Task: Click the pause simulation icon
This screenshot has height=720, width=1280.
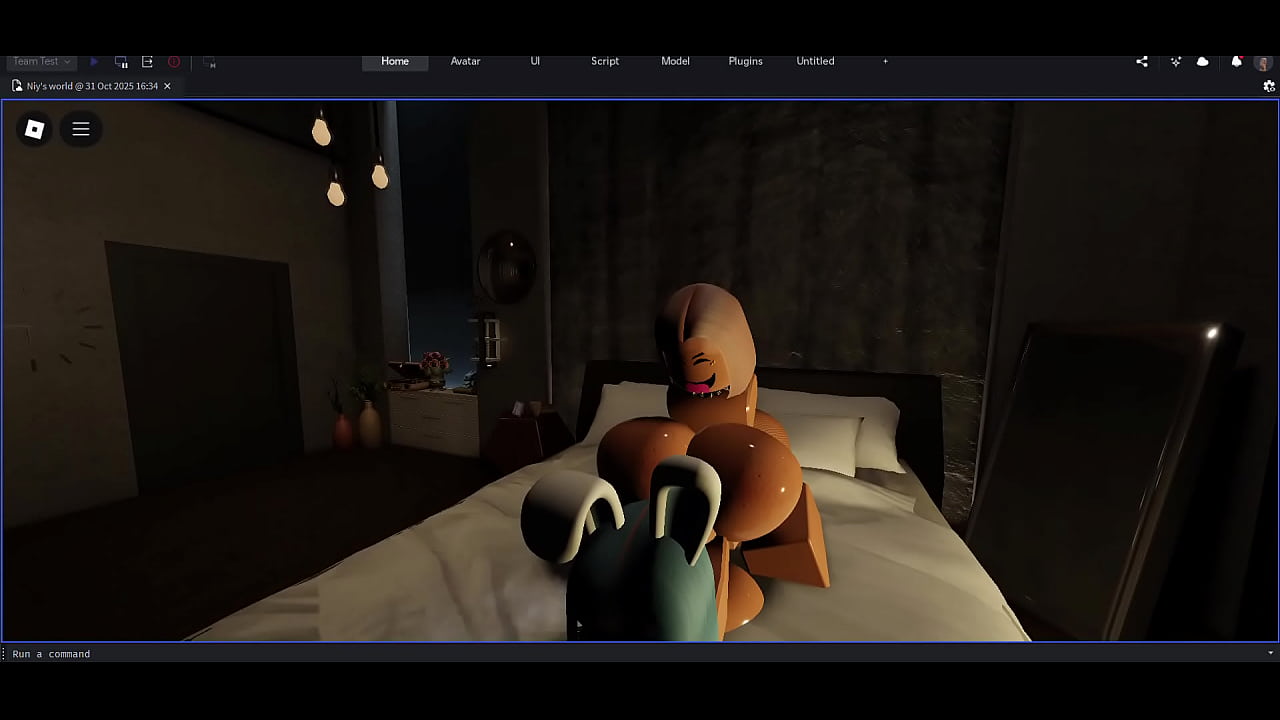Action: point(121,62)
